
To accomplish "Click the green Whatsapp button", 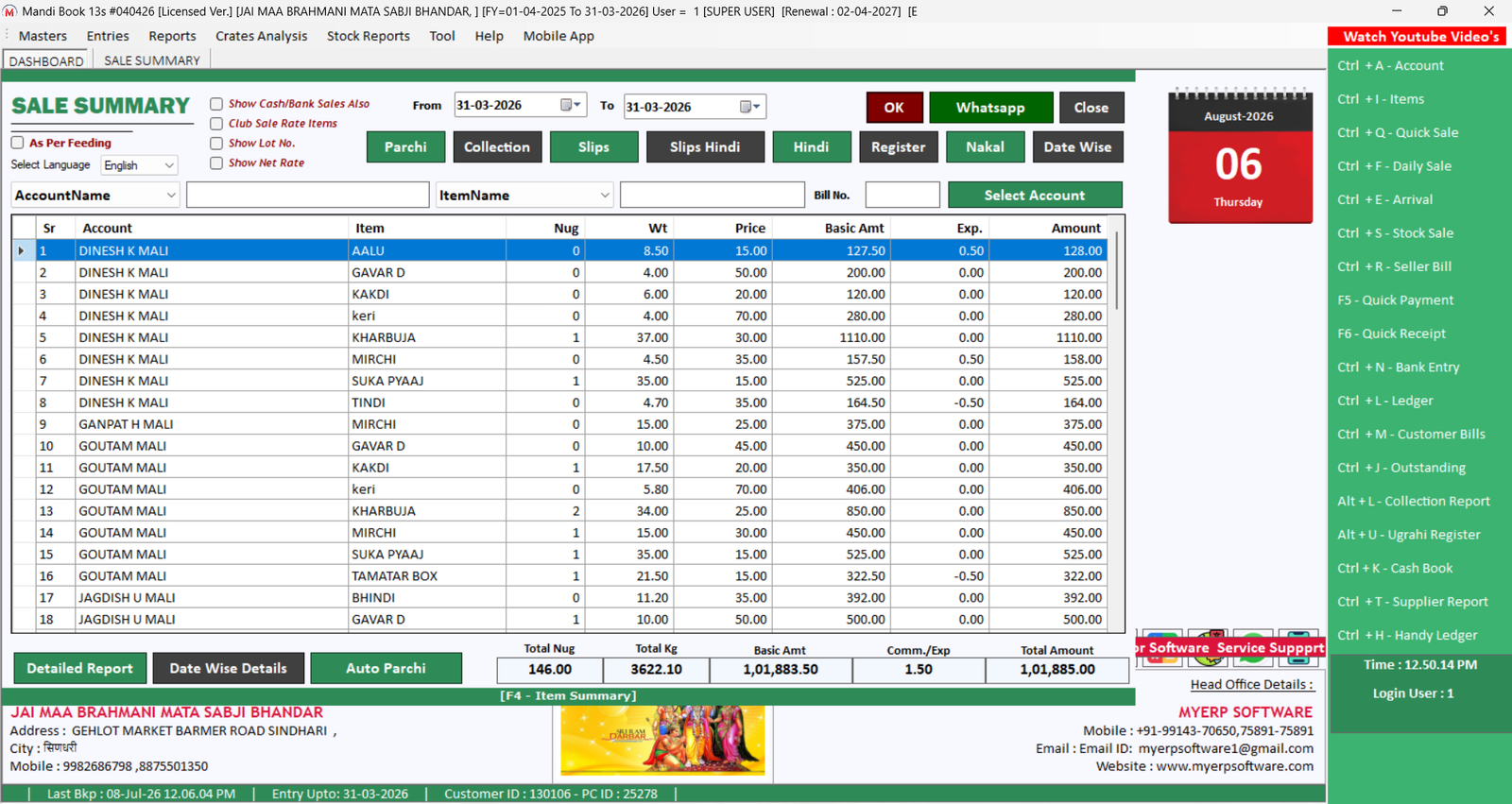I will [x=990, y=108].
